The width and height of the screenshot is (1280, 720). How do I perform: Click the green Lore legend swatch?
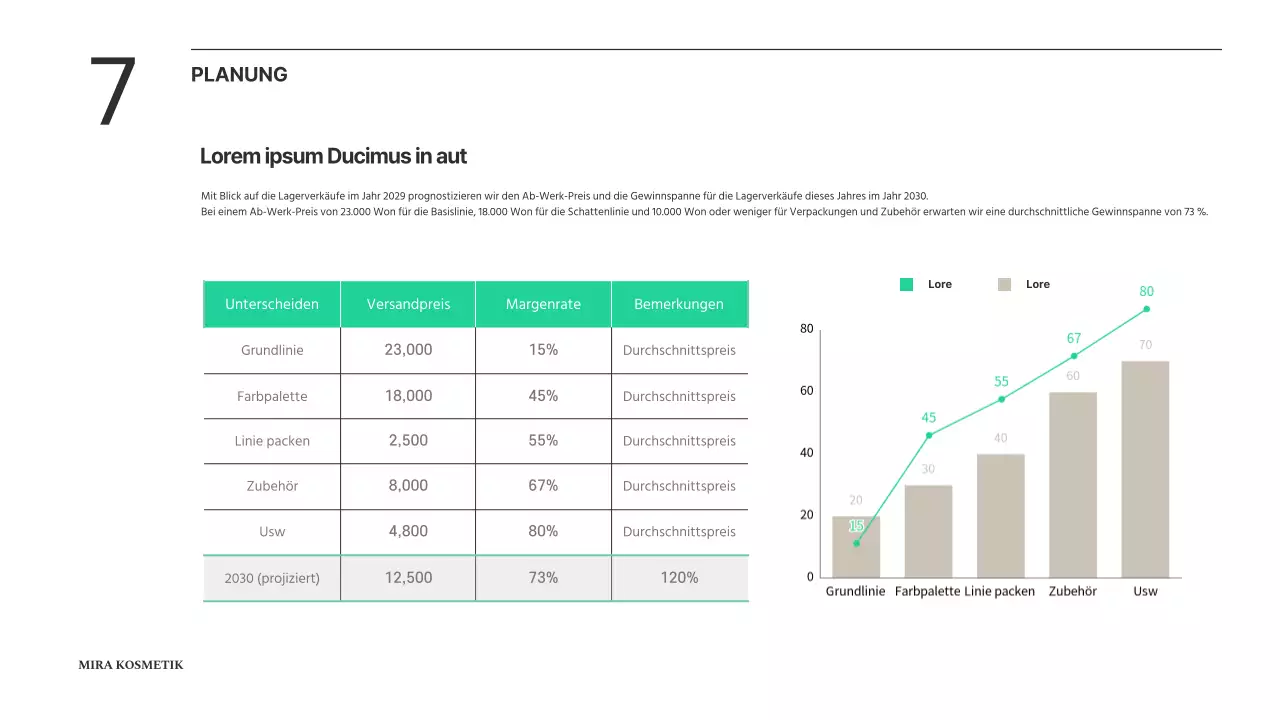906,285
